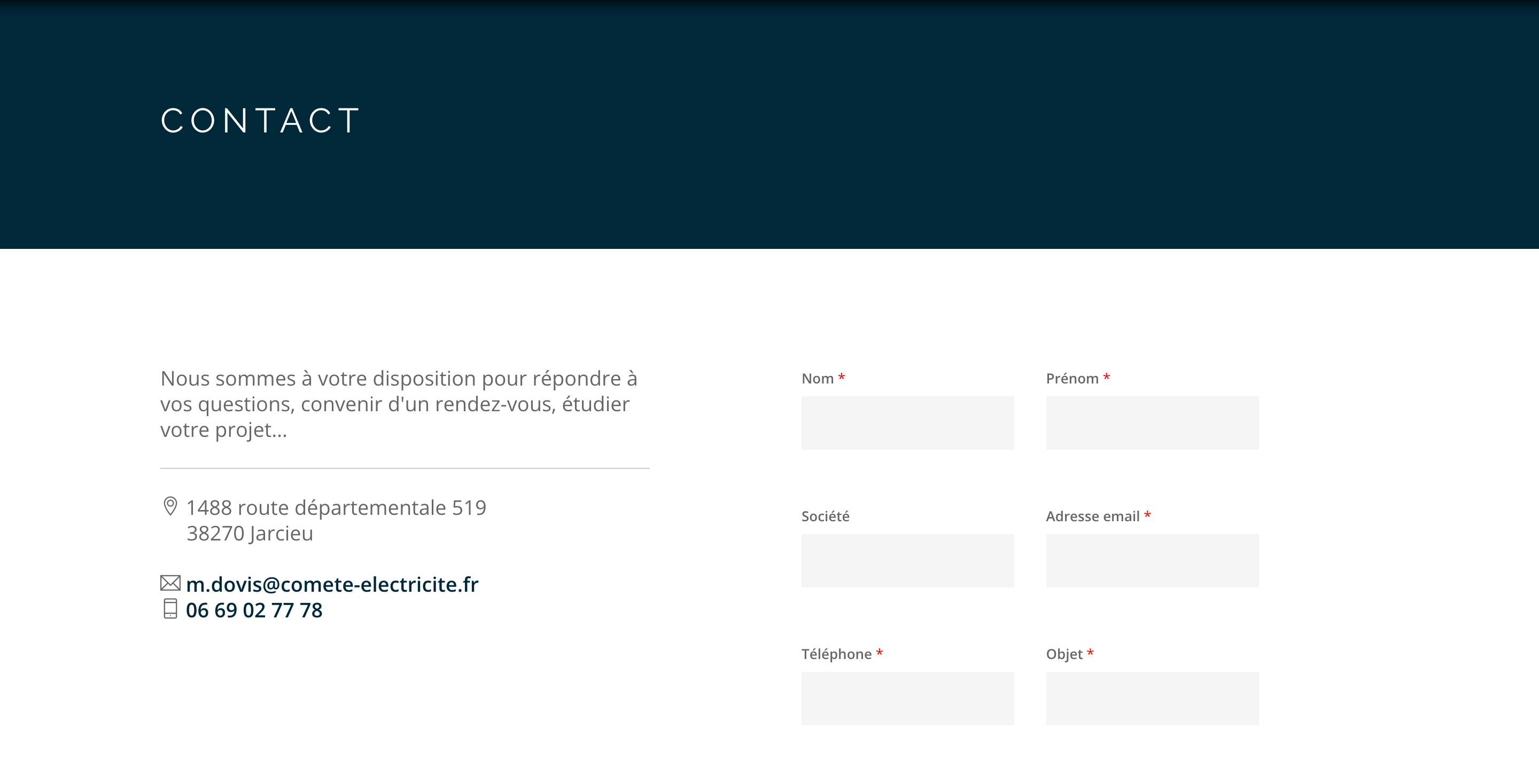Image resolution: width=1539 pixels, height=784 pixels.
Task: Click the 'Nom' field label
Action: pos(817,379)
